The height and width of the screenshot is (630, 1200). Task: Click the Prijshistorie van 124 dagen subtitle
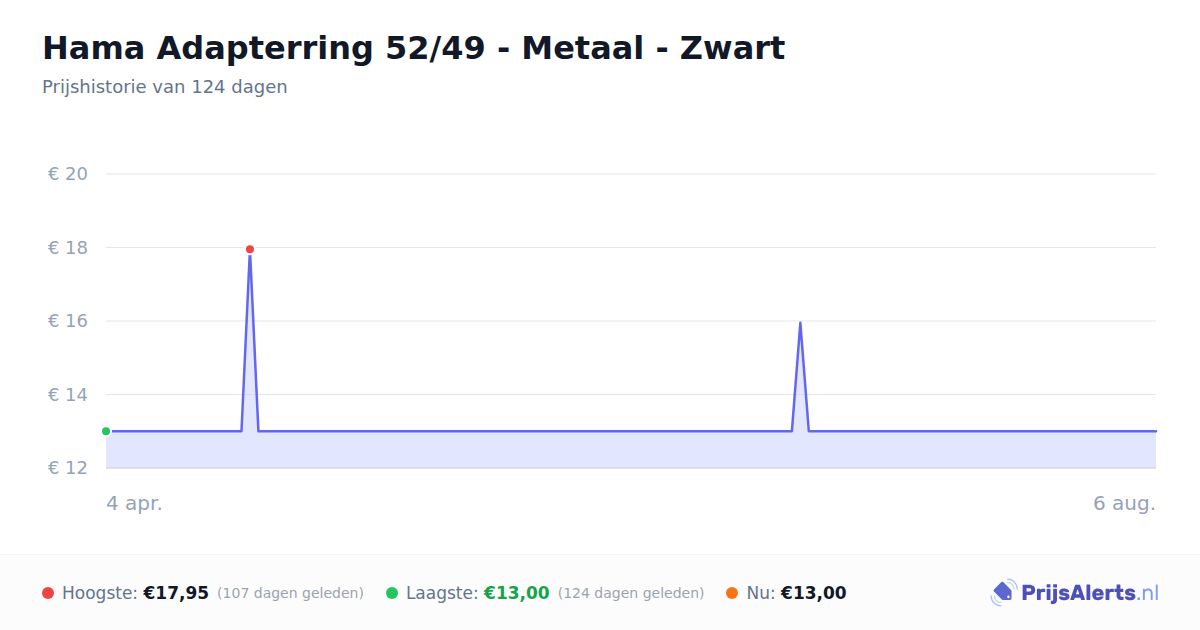tap(165, 87)
